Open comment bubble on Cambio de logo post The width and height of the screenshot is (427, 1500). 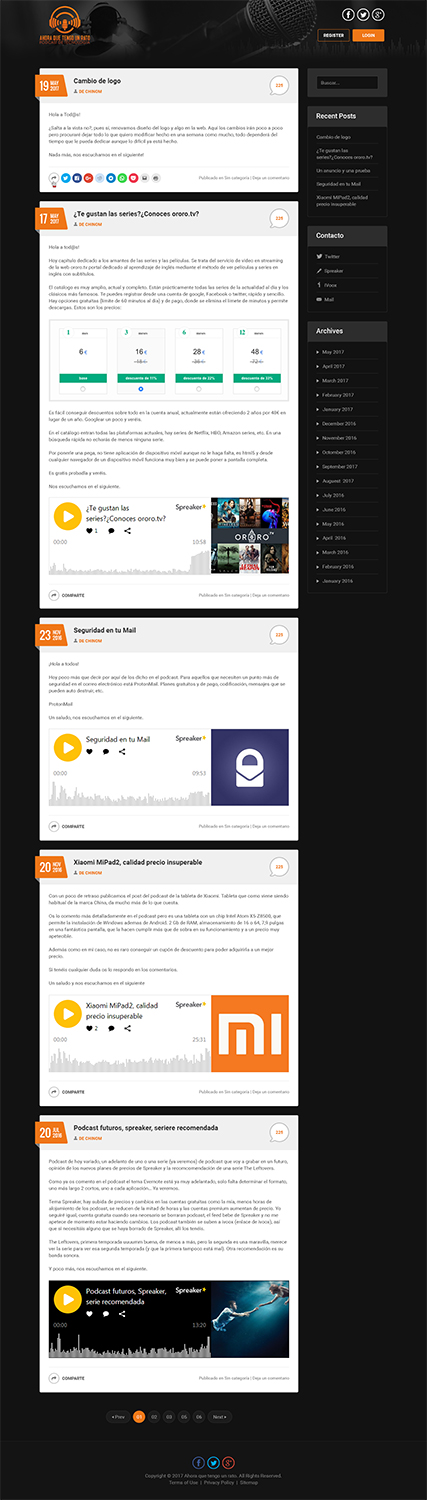[x=279, y=85]
